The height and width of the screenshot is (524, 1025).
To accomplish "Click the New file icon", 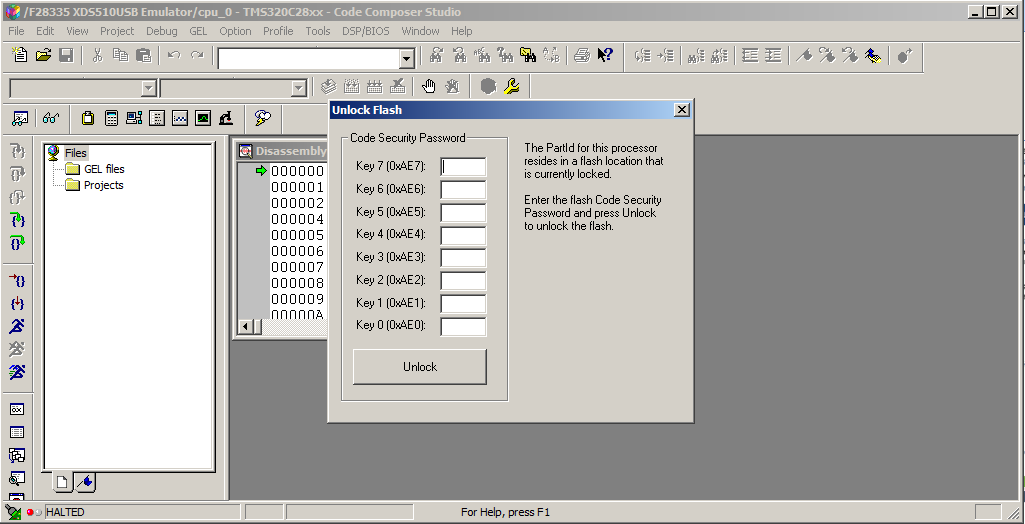I will point(20,56).
